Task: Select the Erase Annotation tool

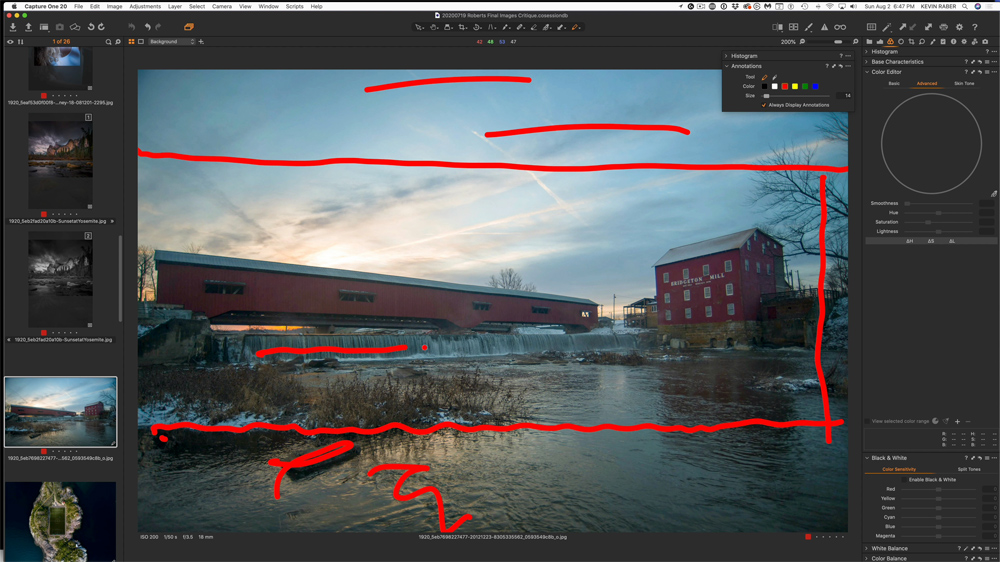Action: coord(774,77)
